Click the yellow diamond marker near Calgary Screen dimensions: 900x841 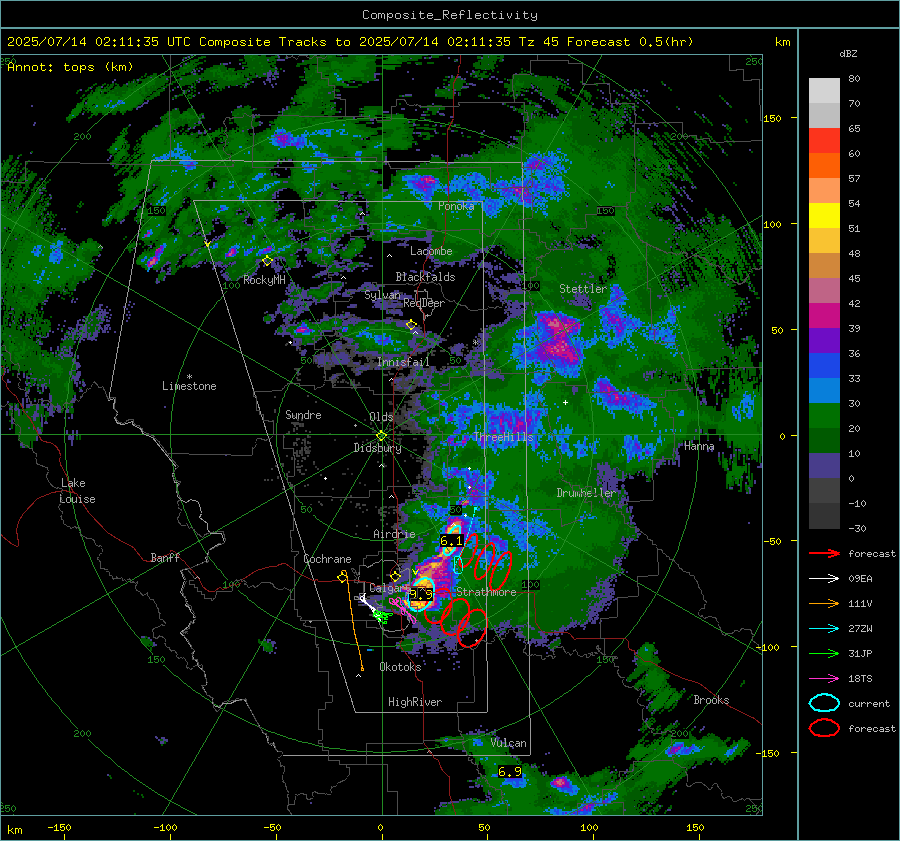click(x=395, y=576)
